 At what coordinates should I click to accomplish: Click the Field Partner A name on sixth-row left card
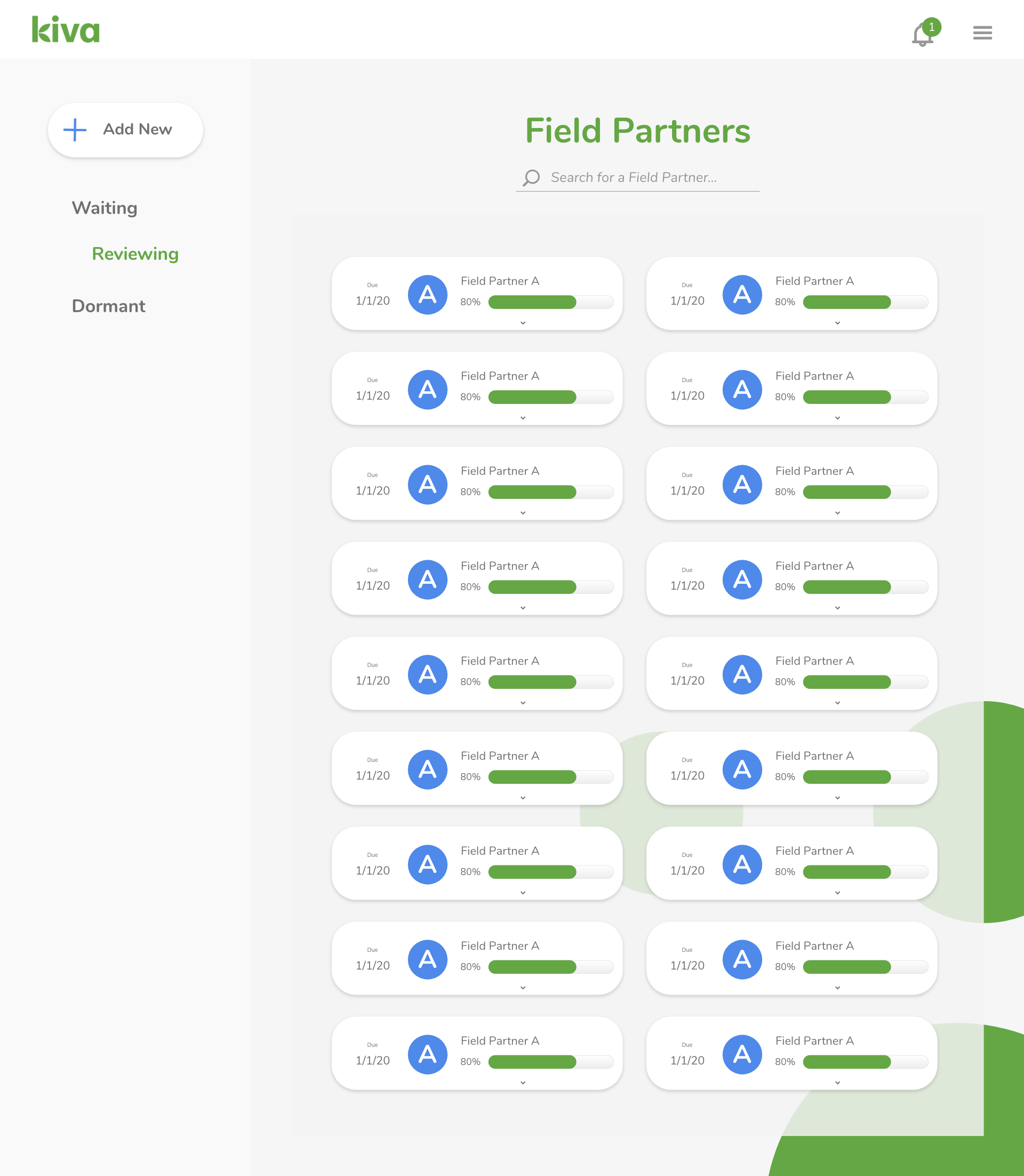[500, 755]
